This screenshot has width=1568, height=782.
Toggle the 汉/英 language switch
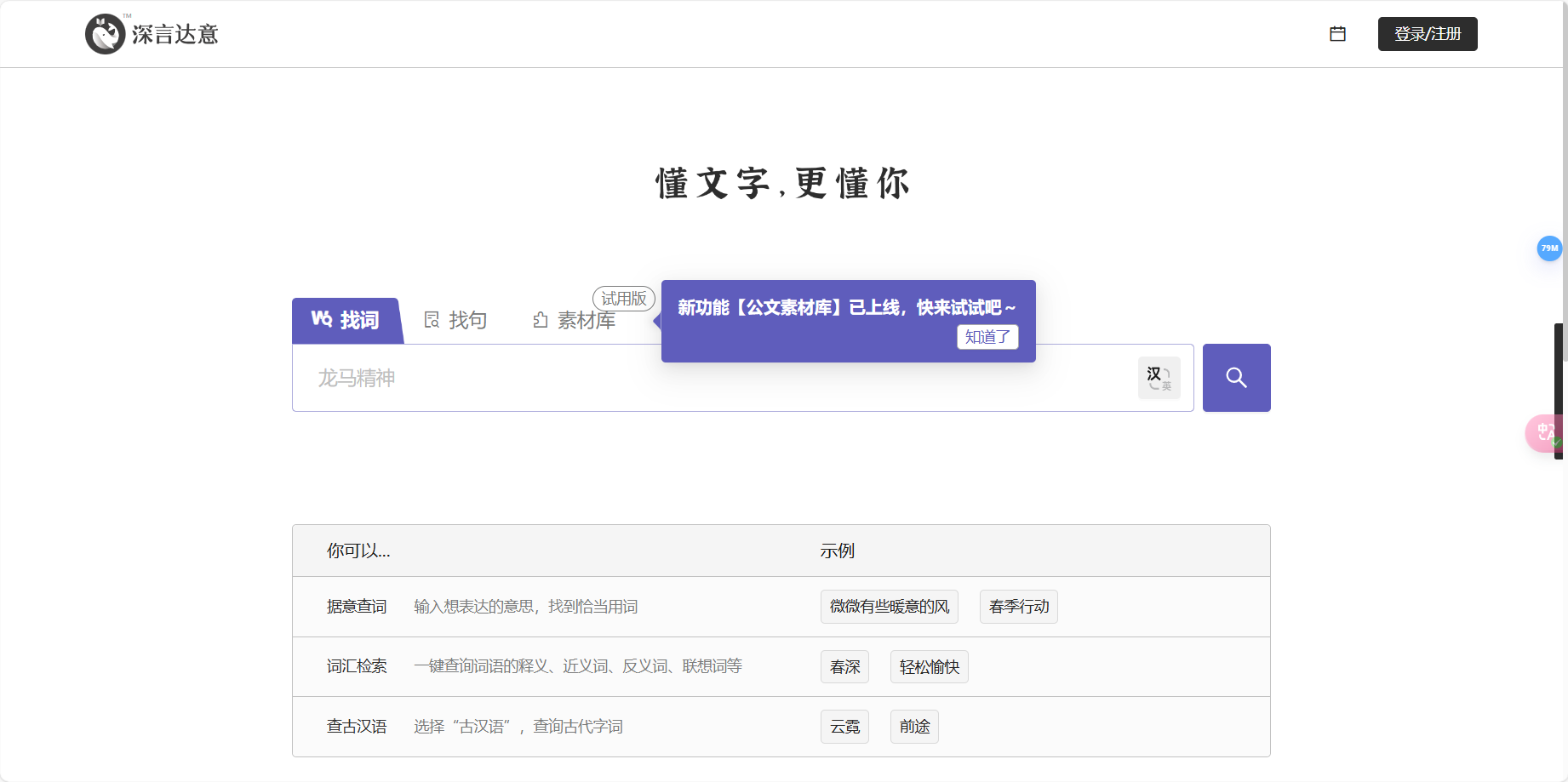pos(1159,377)
